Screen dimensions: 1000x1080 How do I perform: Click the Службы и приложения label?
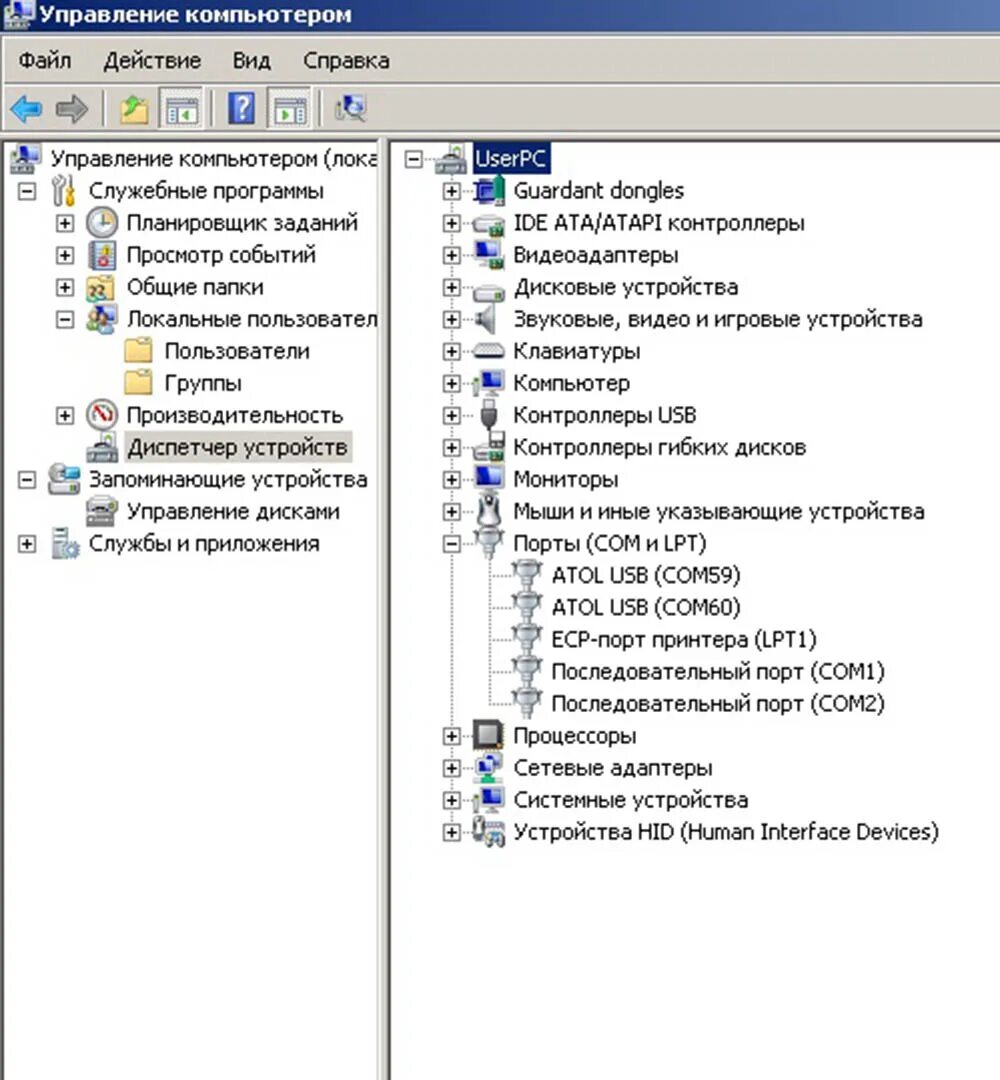point(204,543)
